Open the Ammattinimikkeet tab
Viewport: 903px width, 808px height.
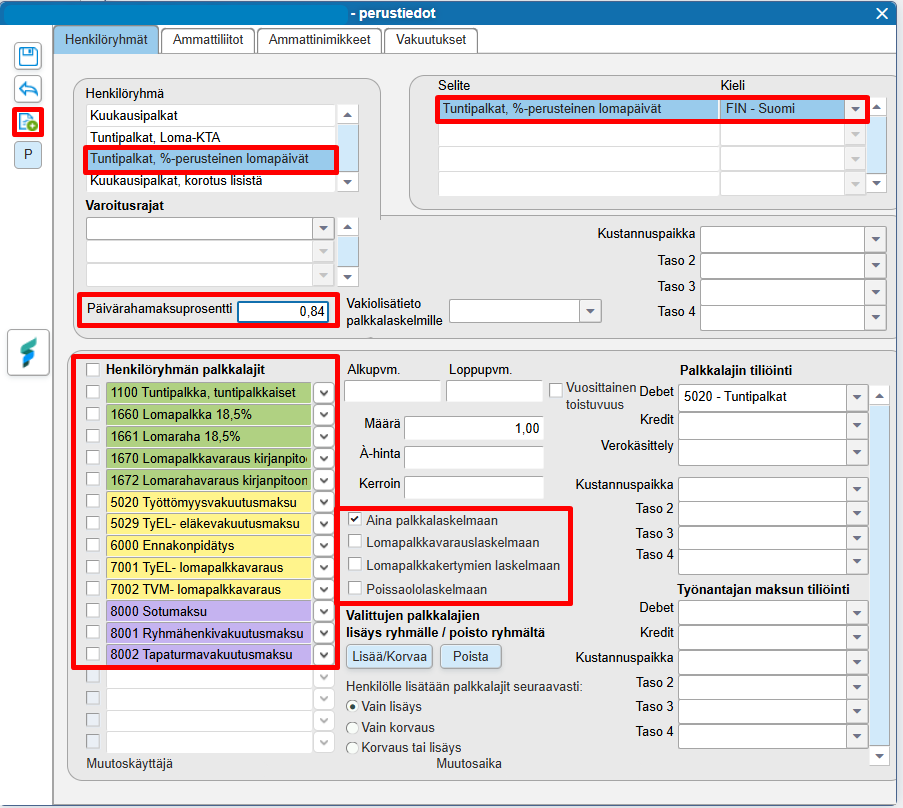(x=319, y=40)
